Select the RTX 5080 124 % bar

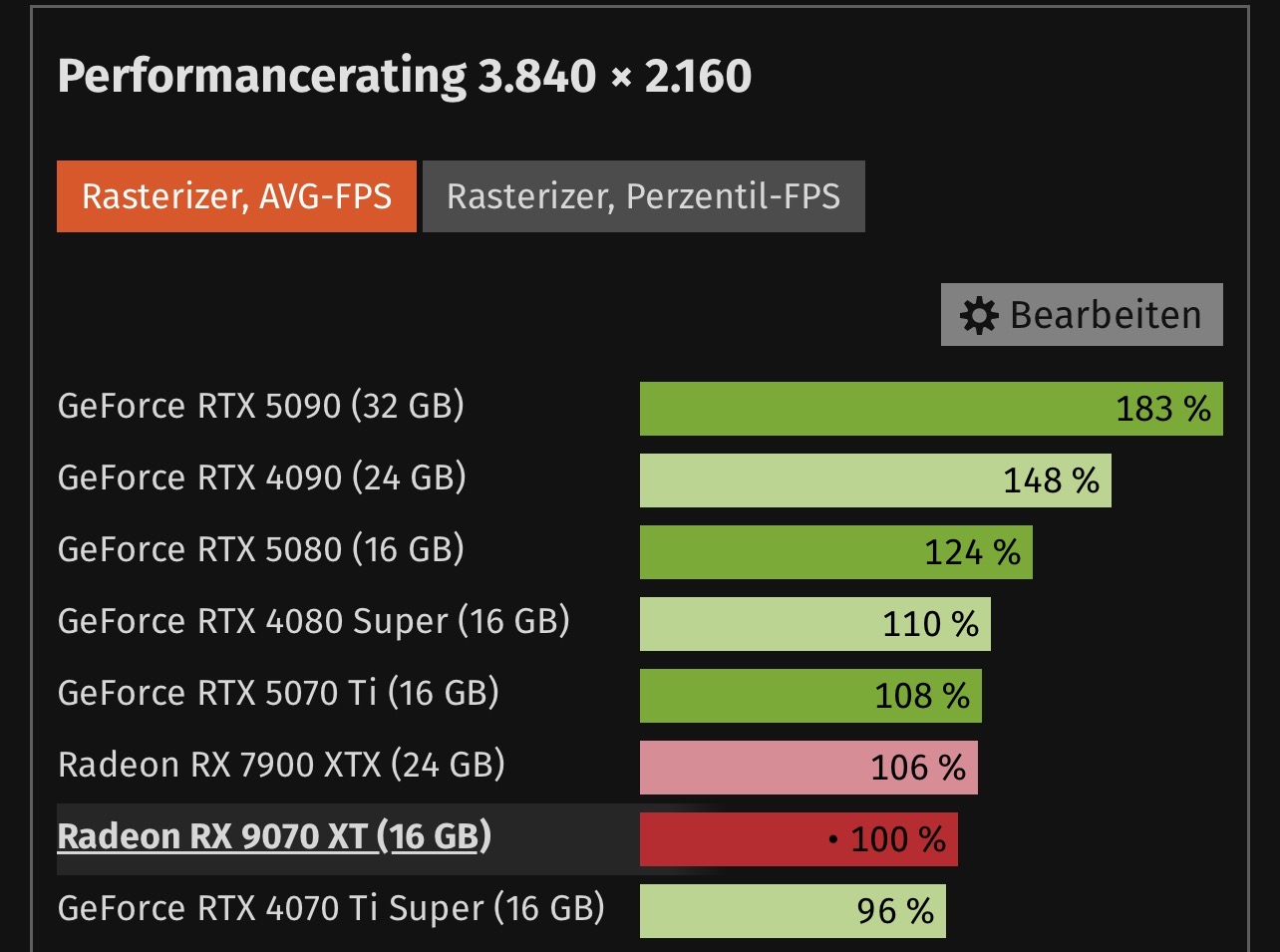(835, 552)
